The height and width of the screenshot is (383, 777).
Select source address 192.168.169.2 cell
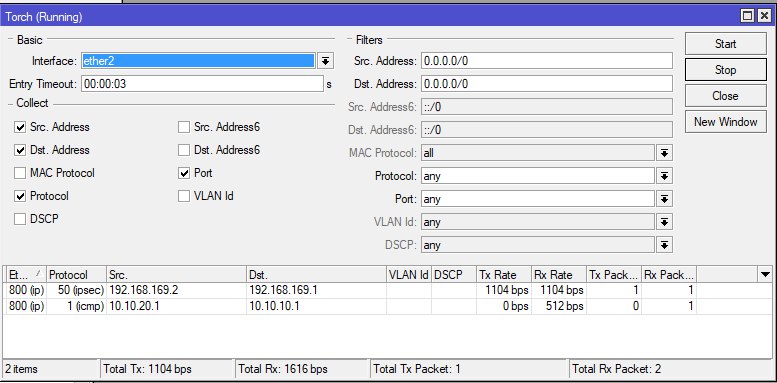(x=176, y=290)
